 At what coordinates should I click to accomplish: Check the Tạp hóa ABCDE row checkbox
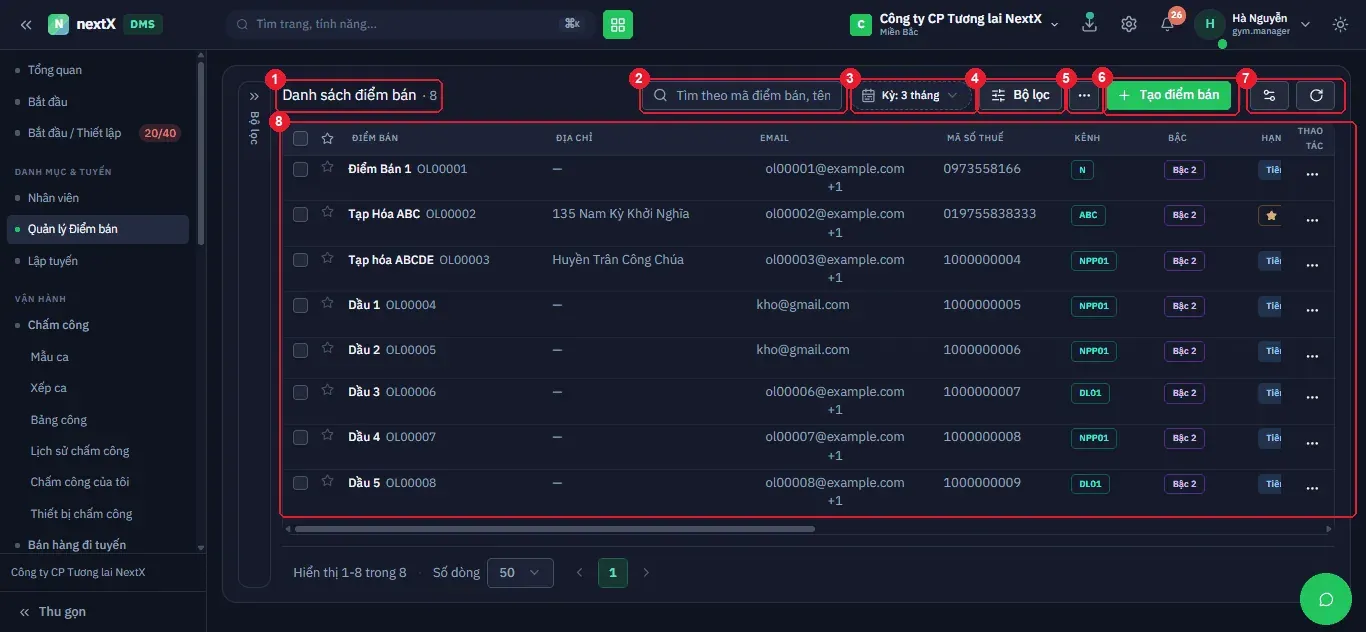tap(300, 260)
